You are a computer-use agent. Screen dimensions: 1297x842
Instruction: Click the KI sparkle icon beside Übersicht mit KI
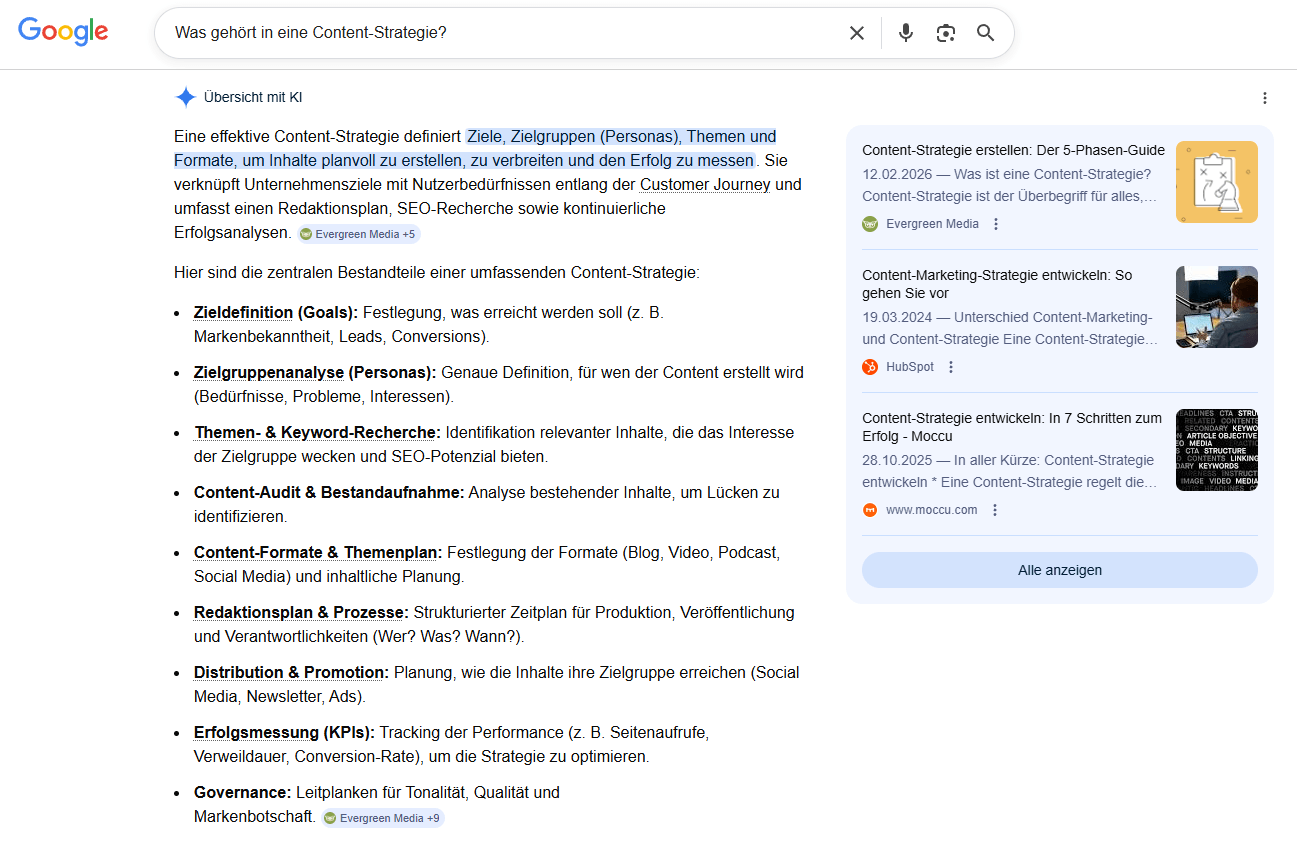(185, 96)
